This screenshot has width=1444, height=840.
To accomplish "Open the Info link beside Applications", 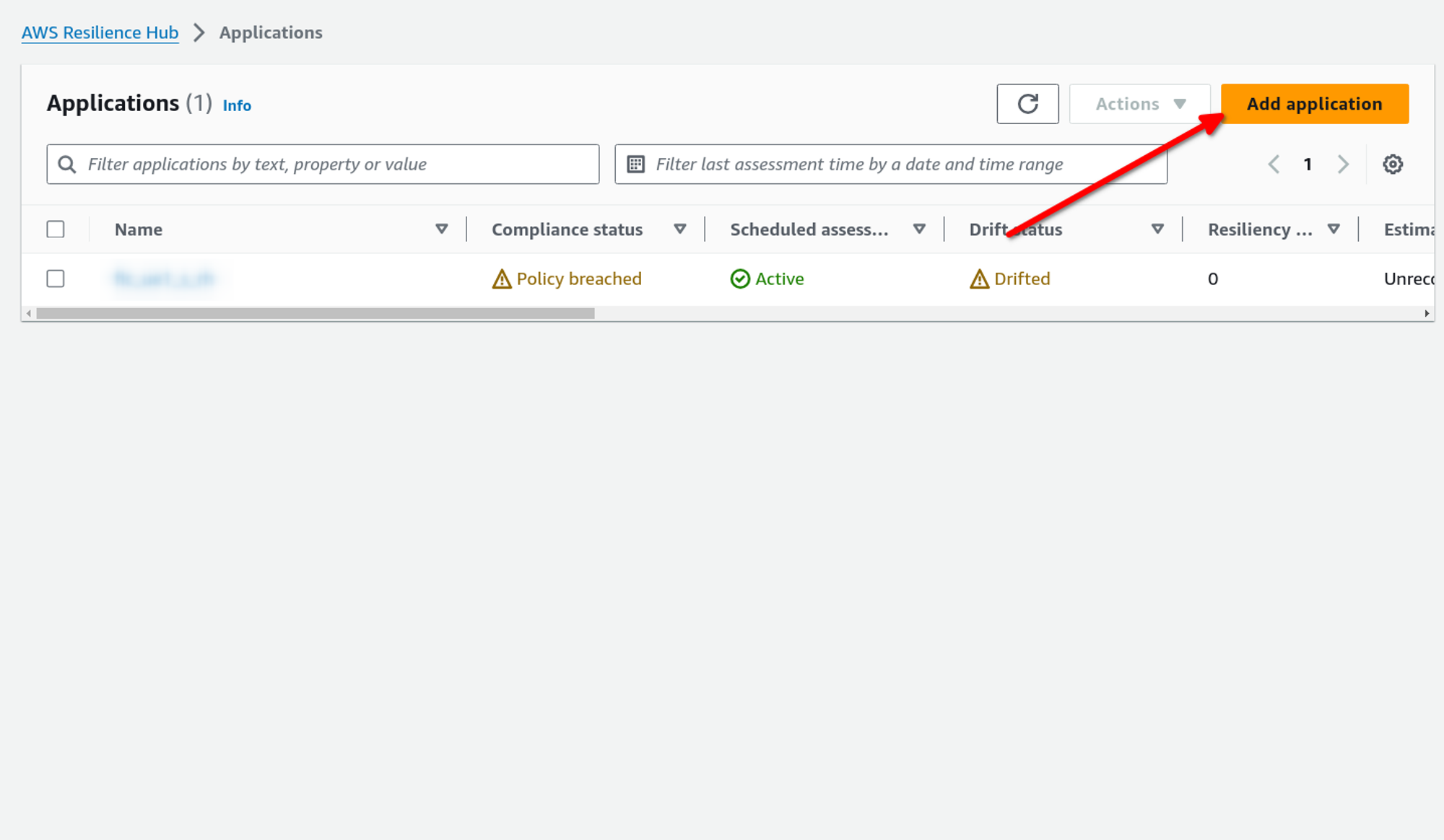I will click(237, 106).
